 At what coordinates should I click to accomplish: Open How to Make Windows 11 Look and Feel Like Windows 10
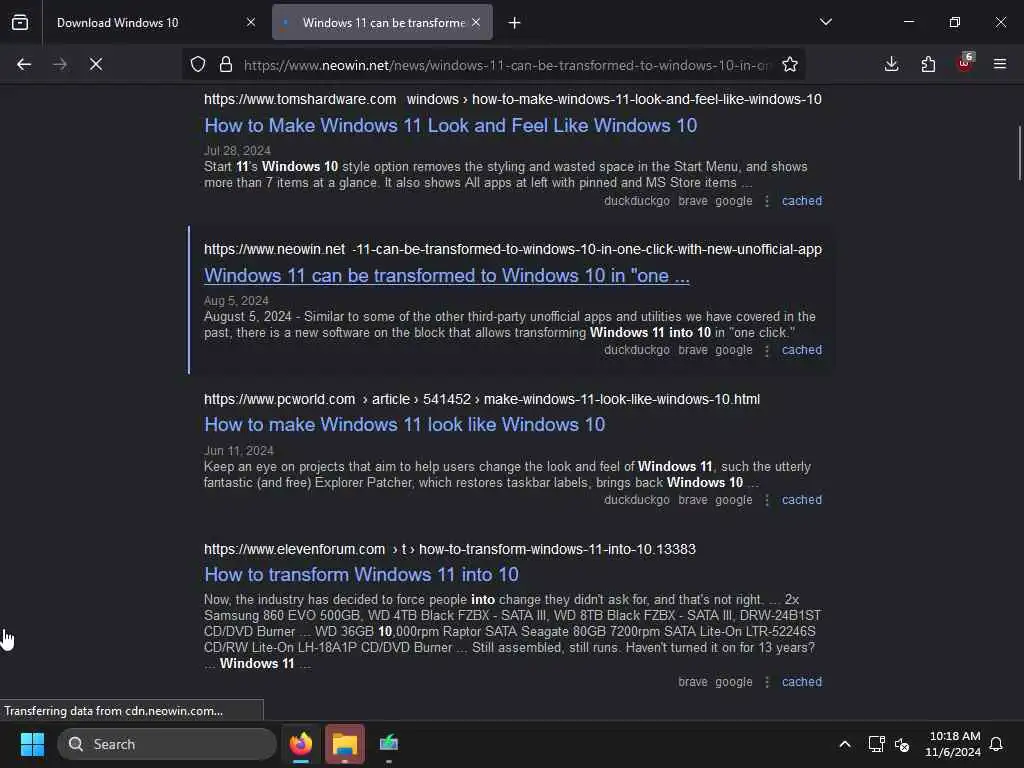pyautogui.click(x=451, y=125)
